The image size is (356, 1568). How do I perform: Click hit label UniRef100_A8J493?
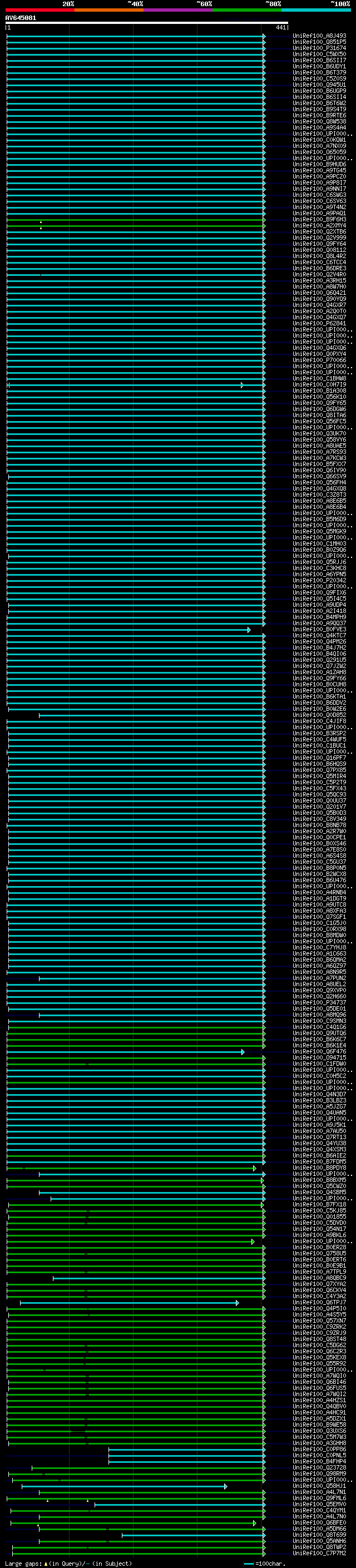pyautogui.click(x=319, y=36)
